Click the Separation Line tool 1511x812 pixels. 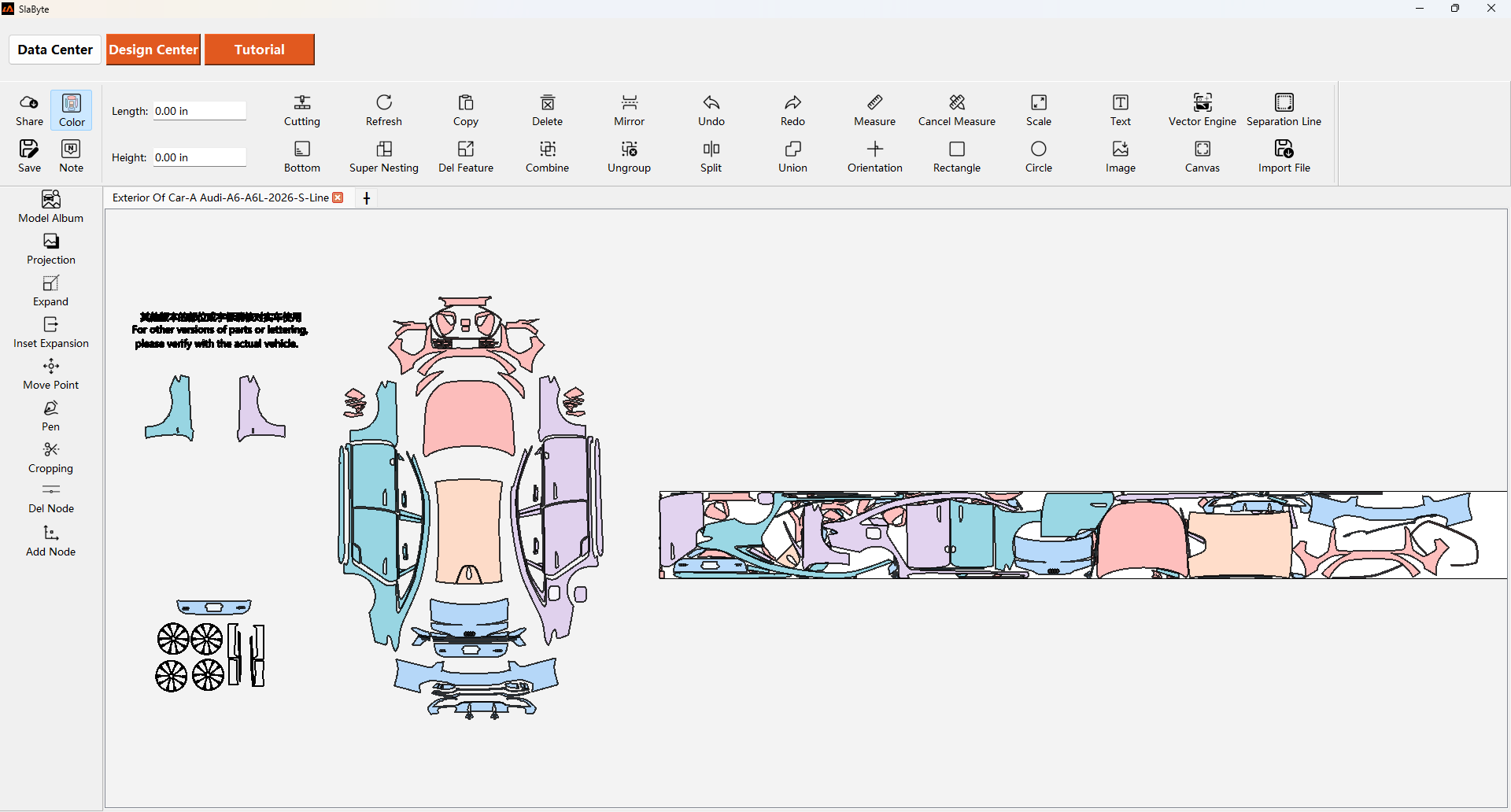click(1284, 110)
